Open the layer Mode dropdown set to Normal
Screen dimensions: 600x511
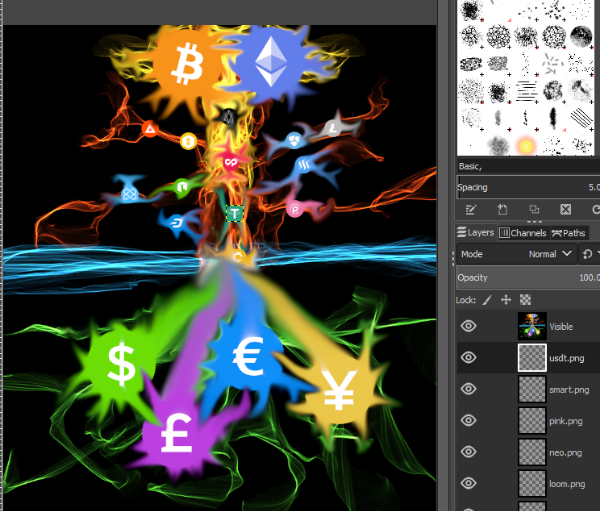[516, 254]
